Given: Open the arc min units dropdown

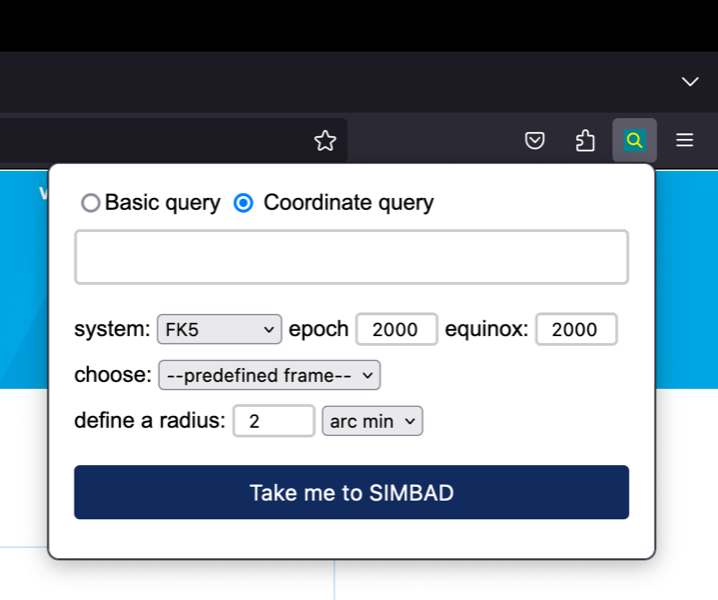Looking at the screenshot, I should click(x=372, y=420).
